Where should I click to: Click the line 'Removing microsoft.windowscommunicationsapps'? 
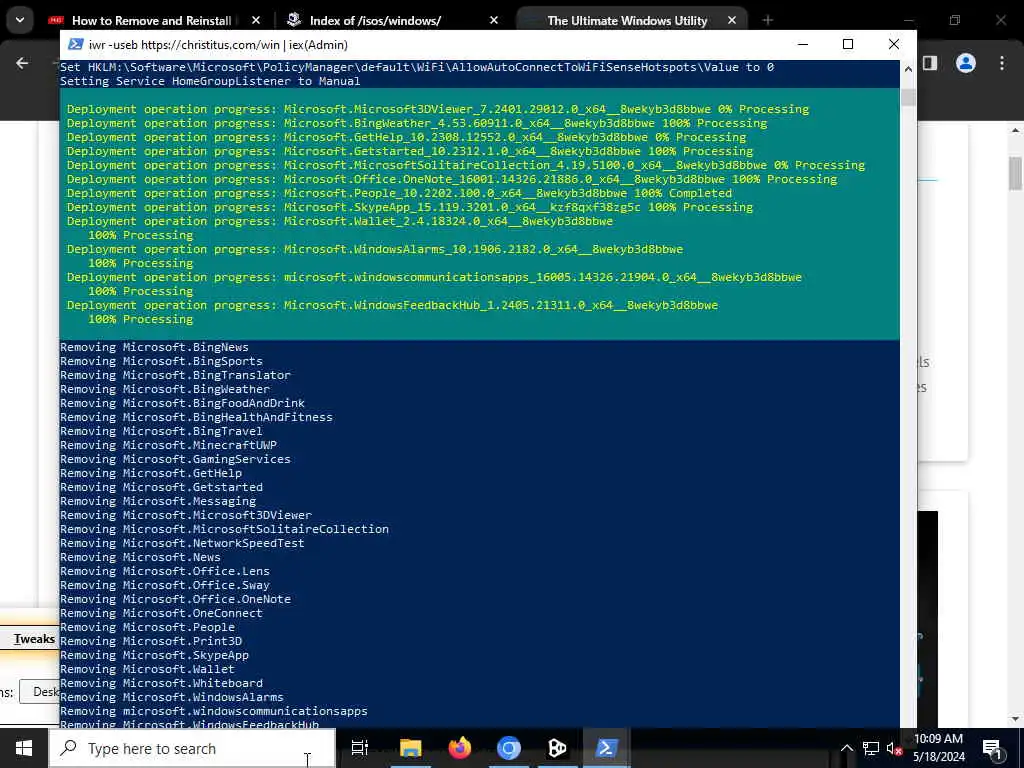click(x=214, y=711)
